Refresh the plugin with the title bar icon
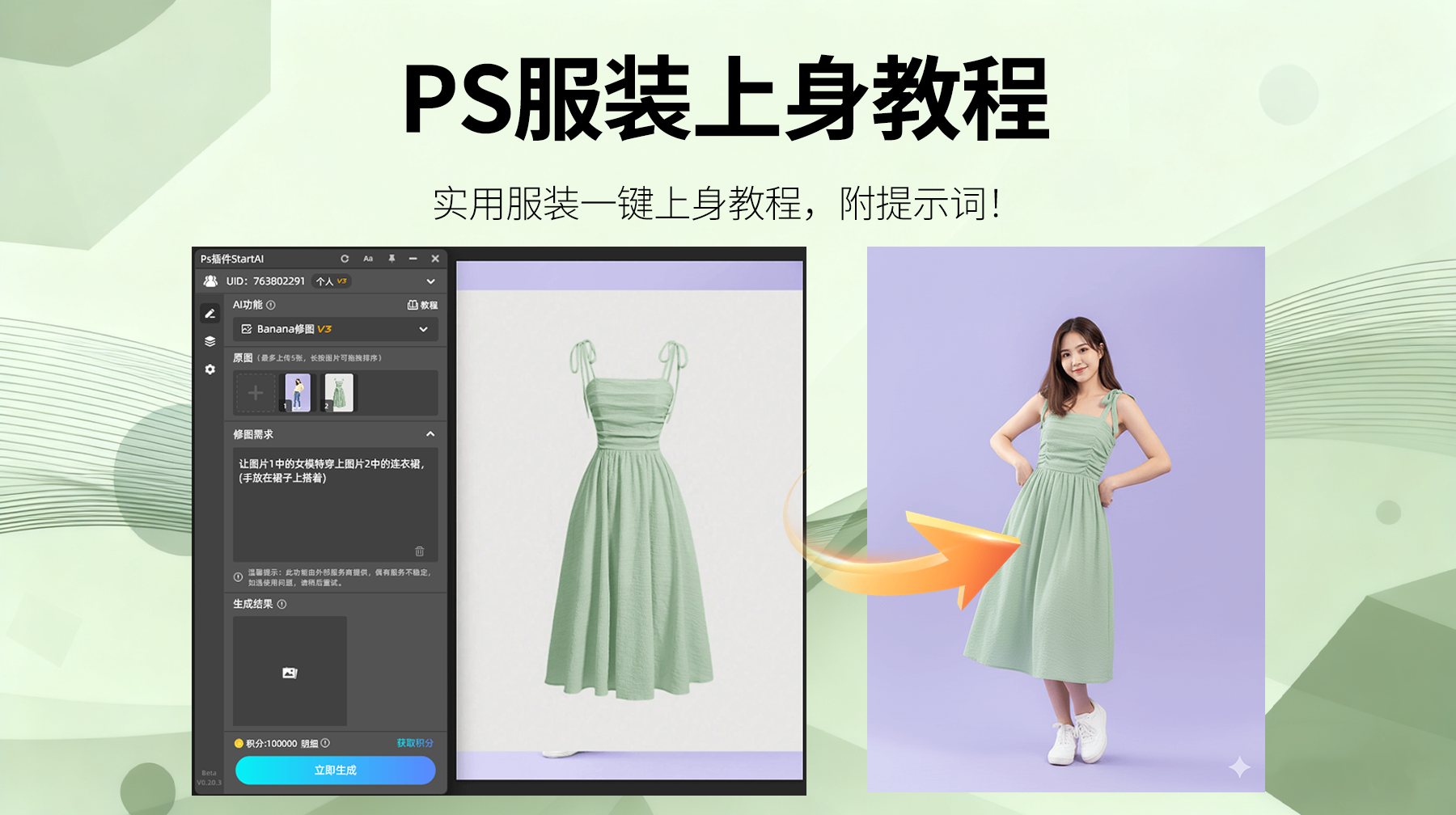 [x=345, y=259]
